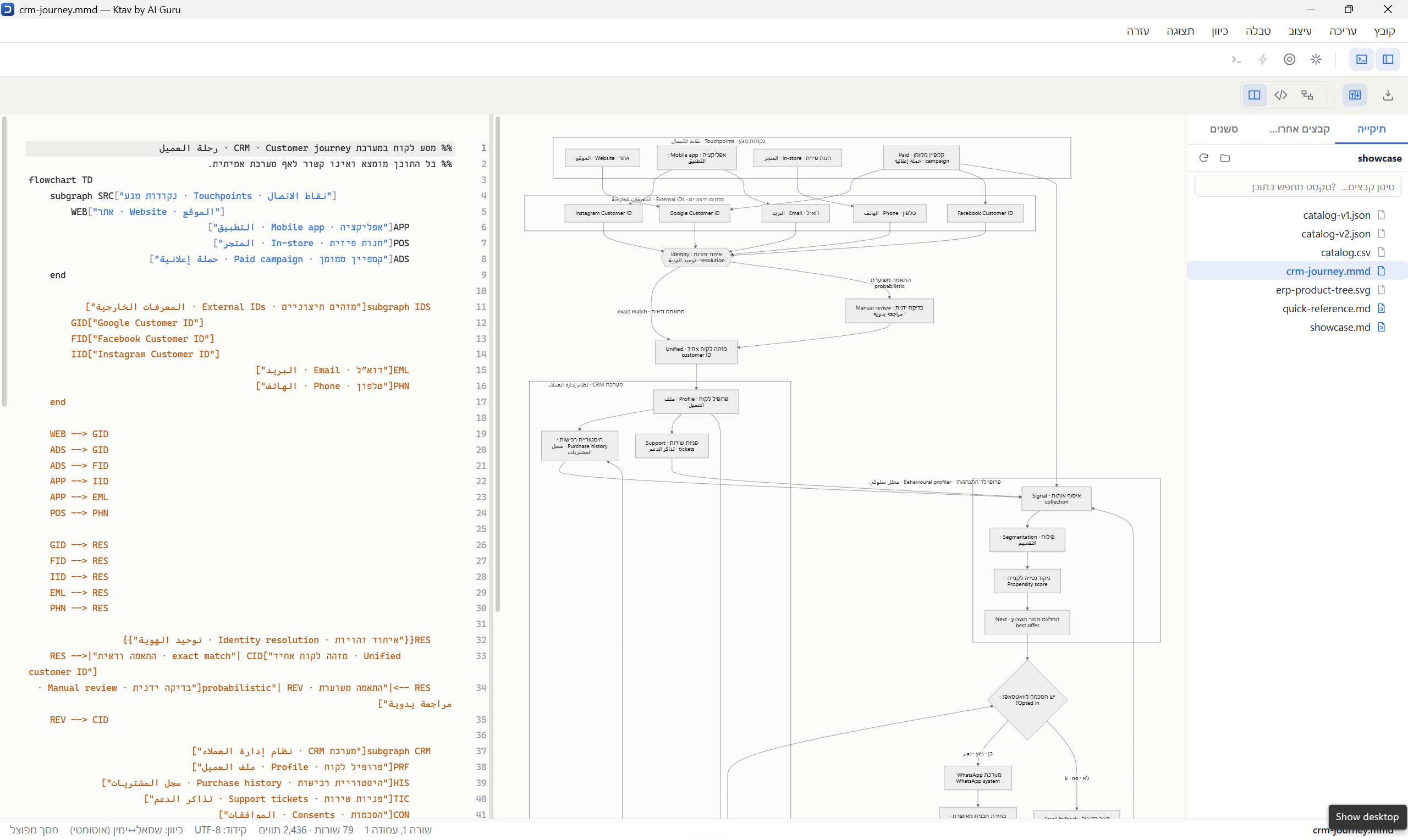The width and height of the screenshot is (1408, 840).
Task: Open the סשנים sessions tab
Action: click(1224, 129)
